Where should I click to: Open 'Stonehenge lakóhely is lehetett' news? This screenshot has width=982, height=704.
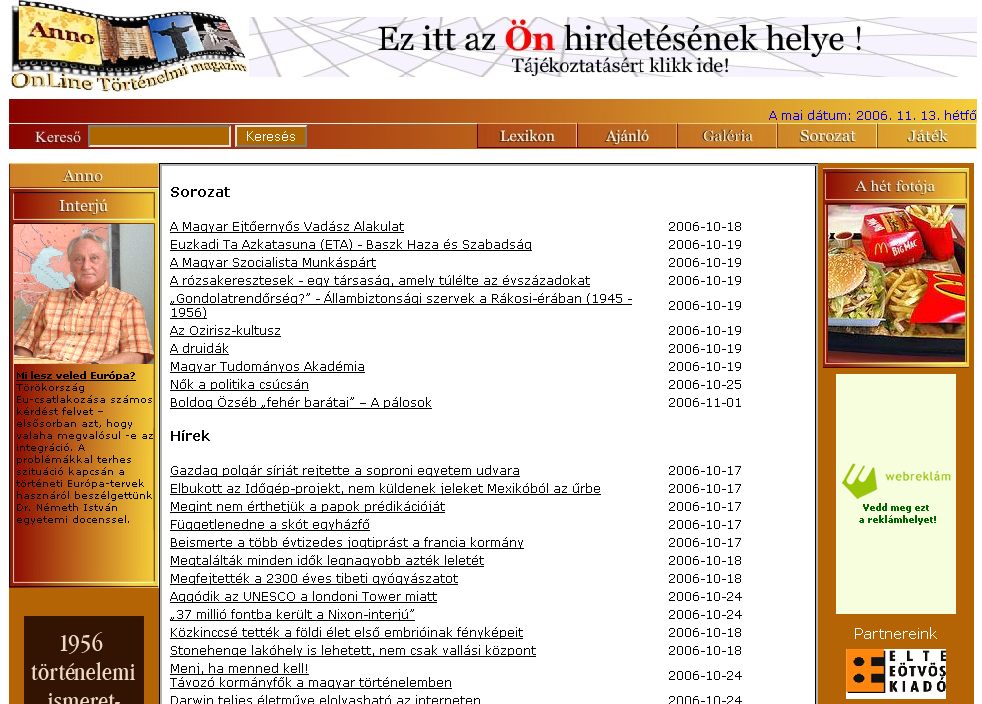click(x=353, y=652)
